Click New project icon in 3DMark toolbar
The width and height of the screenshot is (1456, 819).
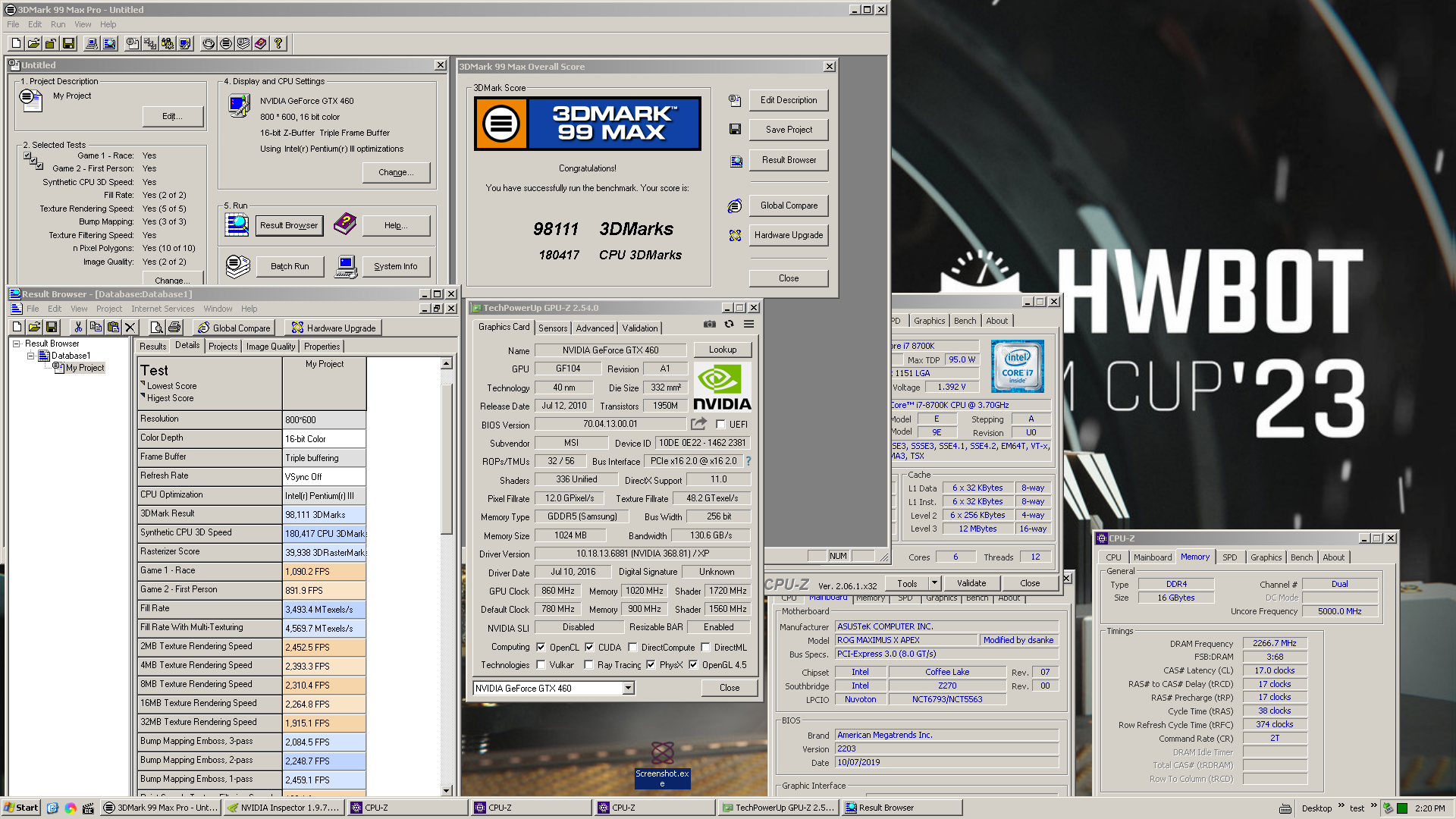coord(16,43)
